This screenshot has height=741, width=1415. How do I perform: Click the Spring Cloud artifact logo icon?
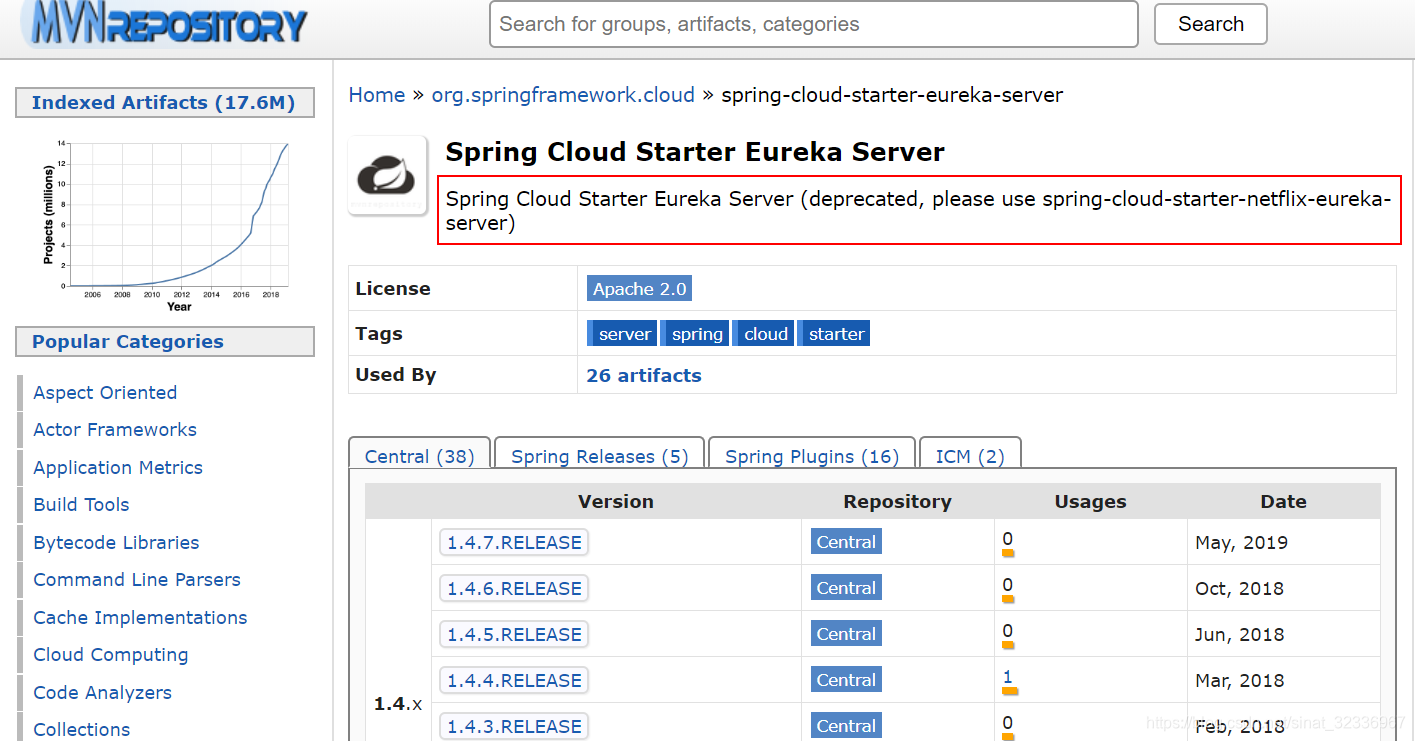pyautogui.click(x=387, y=175)
